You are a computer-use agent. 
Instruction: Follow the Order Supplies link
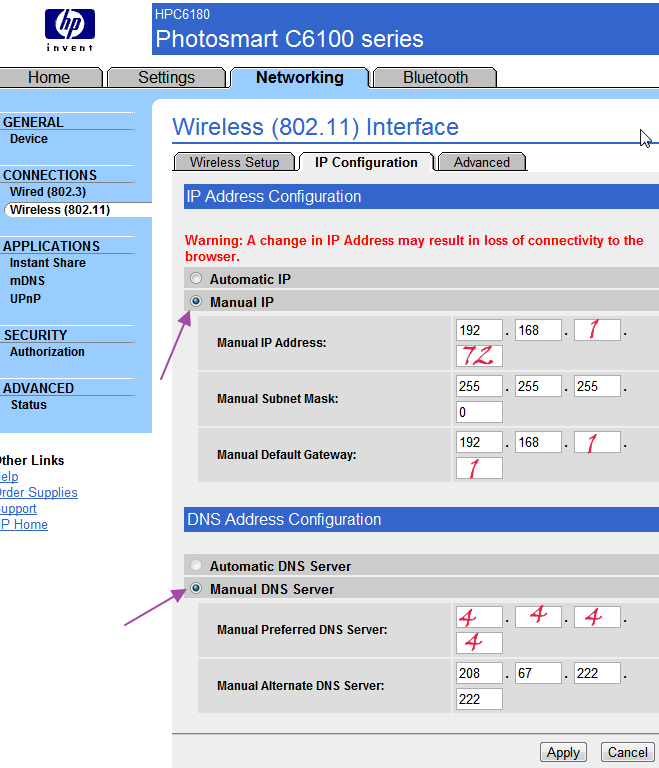pos(38,492)
